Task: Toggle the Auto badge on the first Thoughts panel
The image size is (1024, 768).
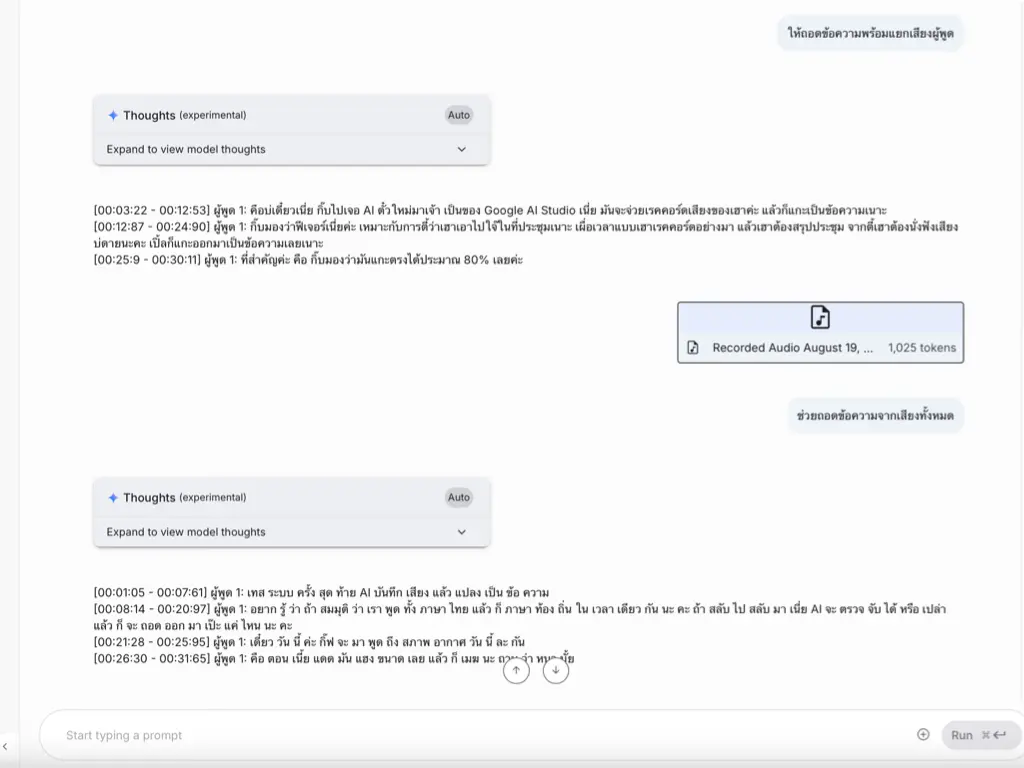Action: [x=459, y=115]
